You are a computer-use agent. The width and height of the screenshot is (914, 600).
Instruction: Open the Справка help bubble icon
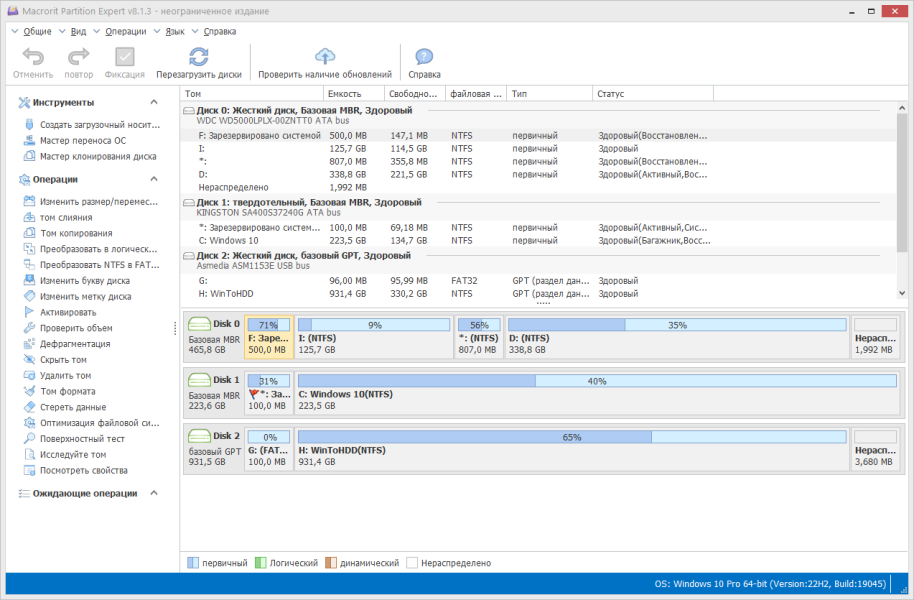424,57
